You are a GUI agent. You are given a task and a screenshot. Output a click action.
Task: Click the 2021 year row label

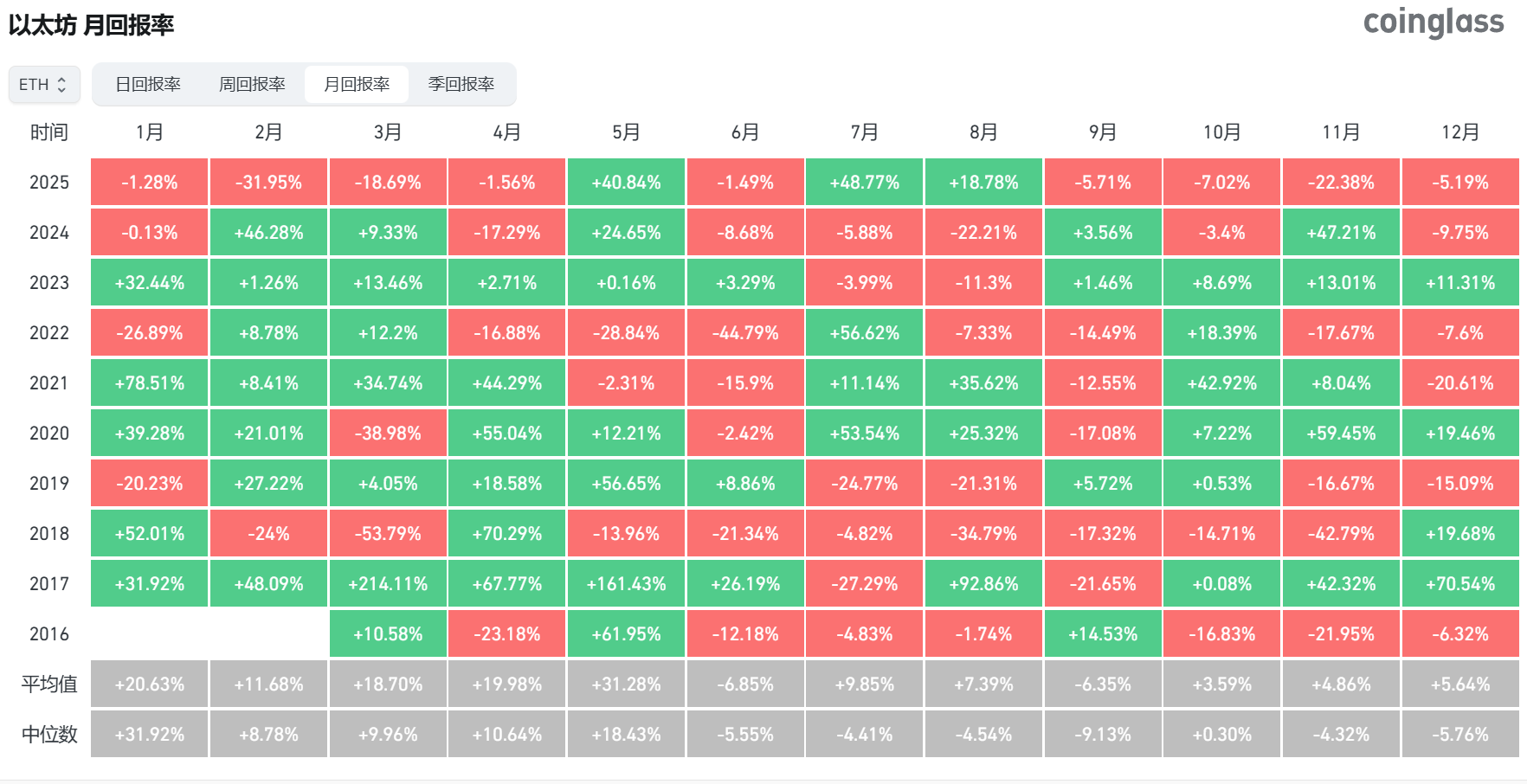coord(49,383)
